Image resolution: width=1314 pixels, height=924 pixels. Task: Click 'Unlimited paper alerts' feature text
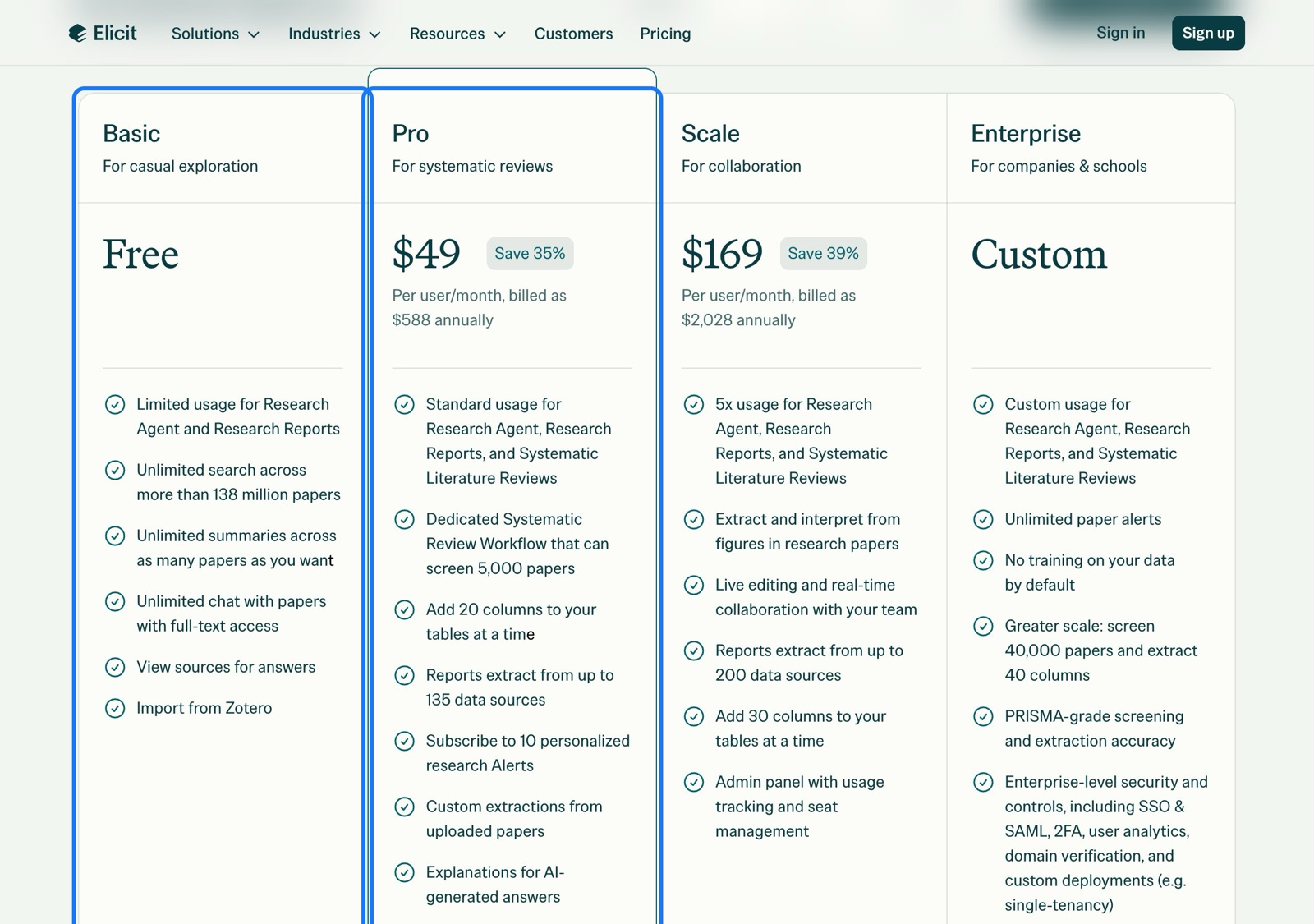(1082, 519)
